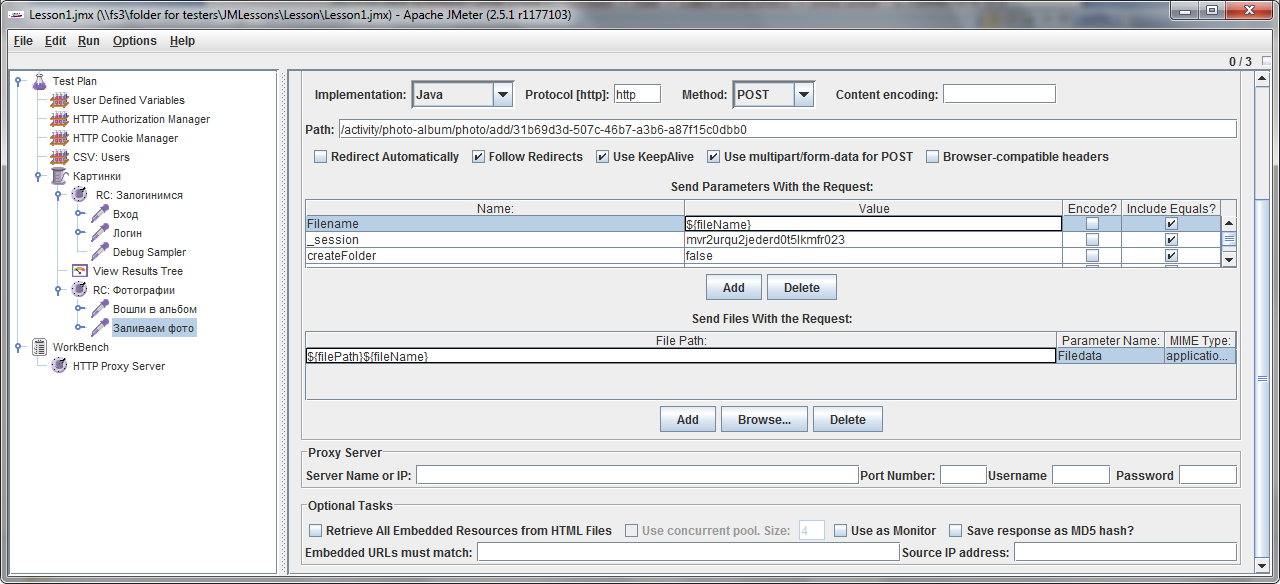The image size is (1280, 584).
Task: Click the Filedata parameter name cell
Action: tap(1110, 356)
